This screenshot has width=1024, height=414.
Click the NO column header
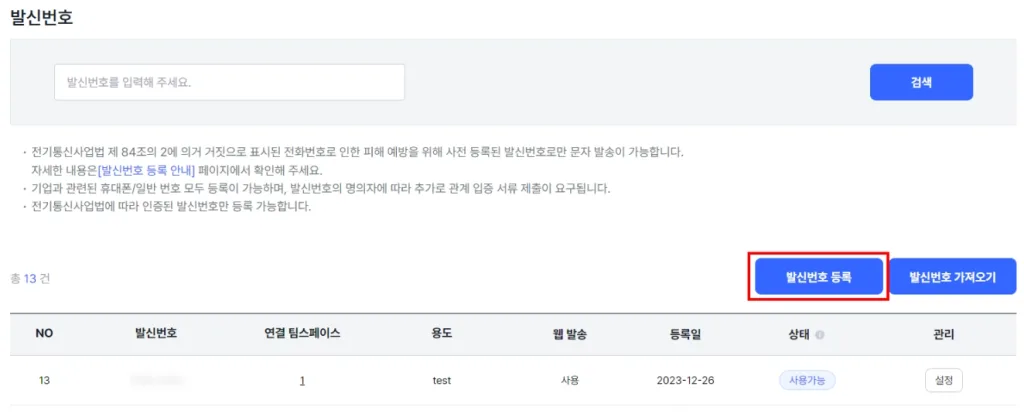44,334
